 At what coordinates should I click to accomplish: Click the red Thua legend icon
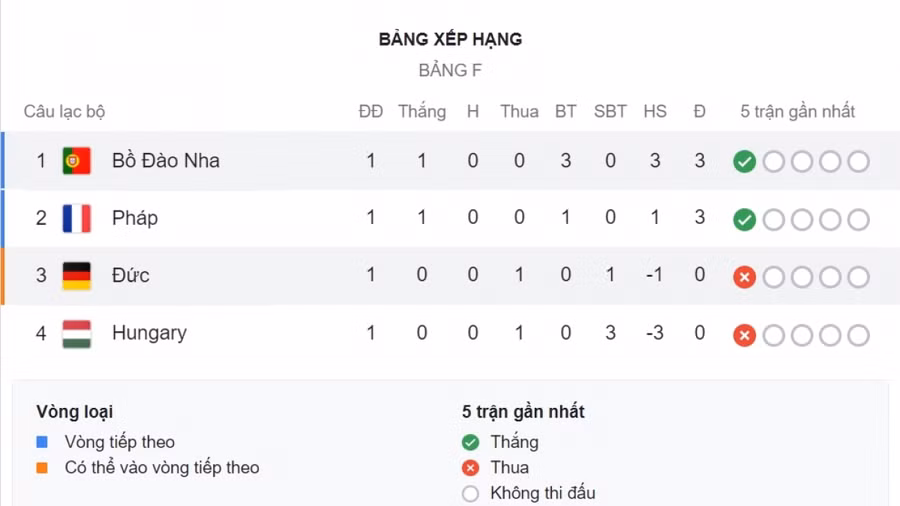(471, 468)
